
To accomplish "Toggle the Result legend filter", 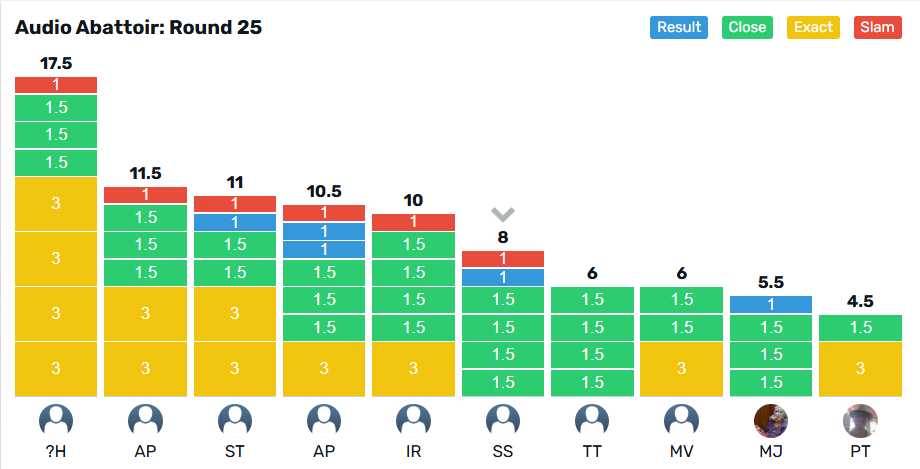I will [679, 27].
